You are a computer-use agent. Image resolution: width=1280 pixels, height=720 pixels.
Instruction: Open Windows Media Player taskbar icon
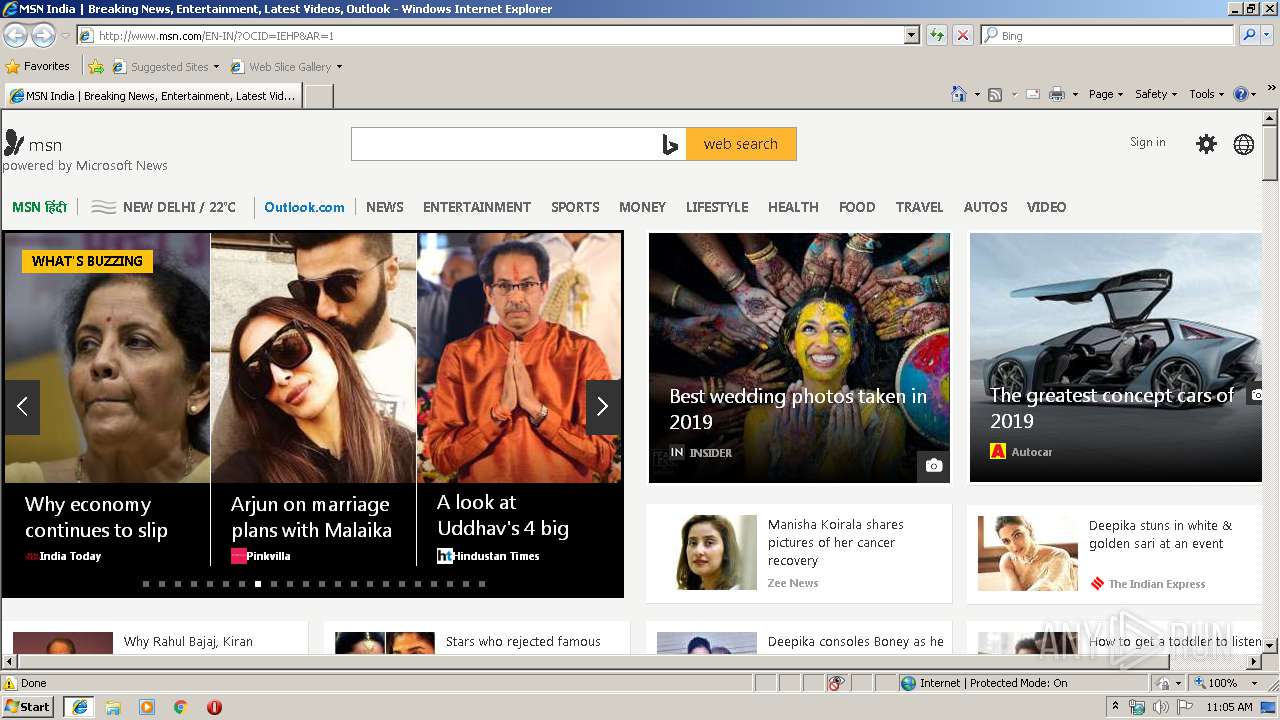tap(147, 707)
